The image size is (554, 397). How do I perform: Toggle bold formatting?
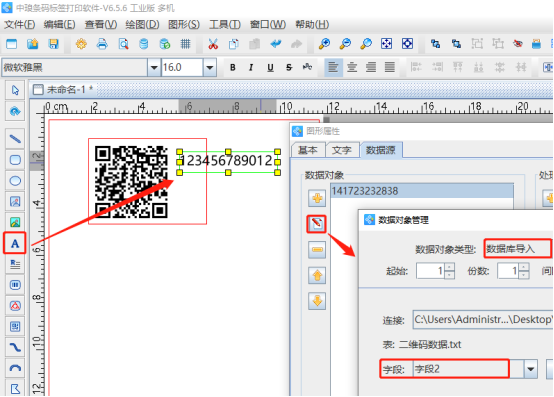232,67
